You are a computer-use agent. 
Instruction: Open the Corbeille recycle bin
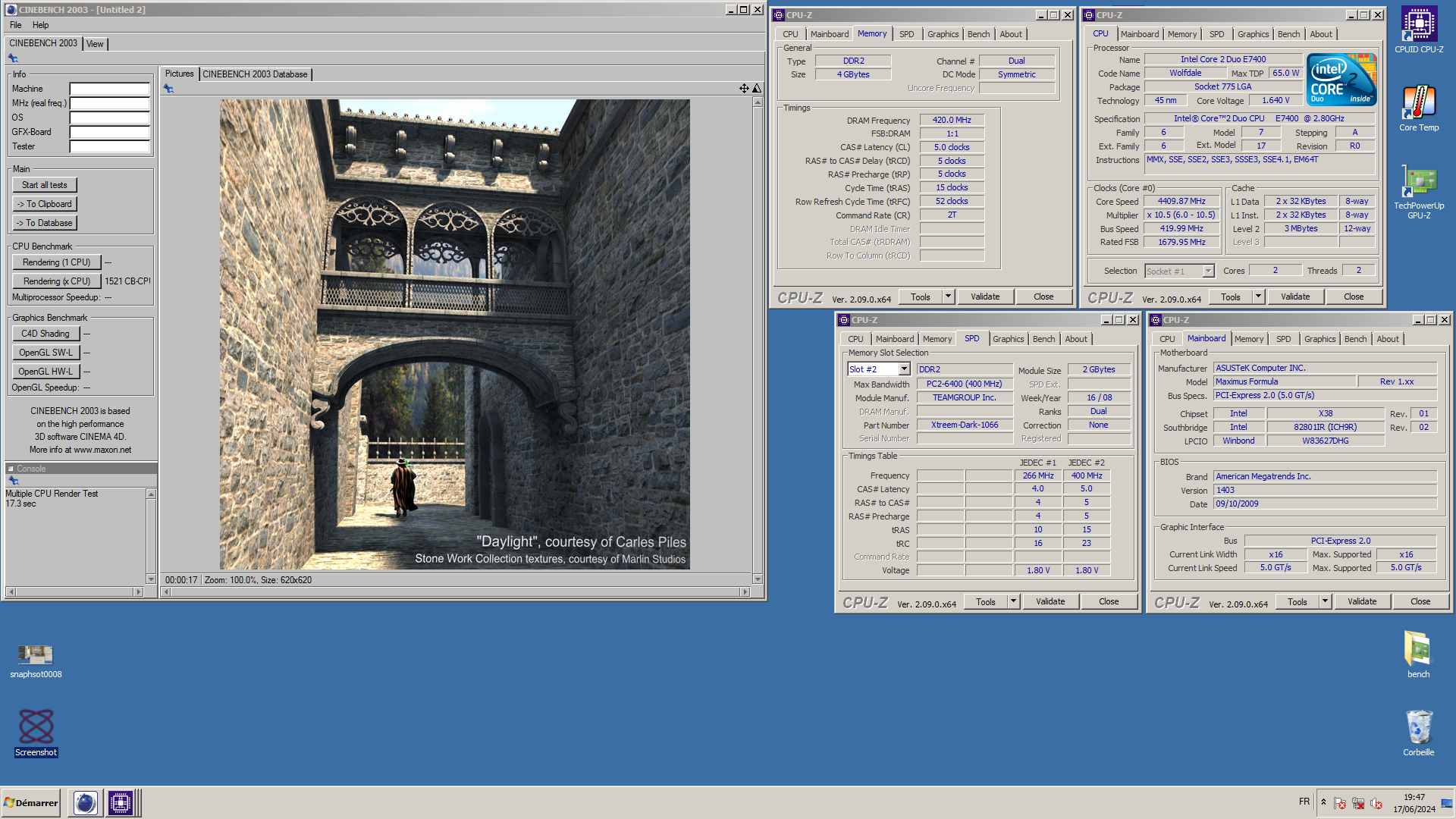(1418, 733)
